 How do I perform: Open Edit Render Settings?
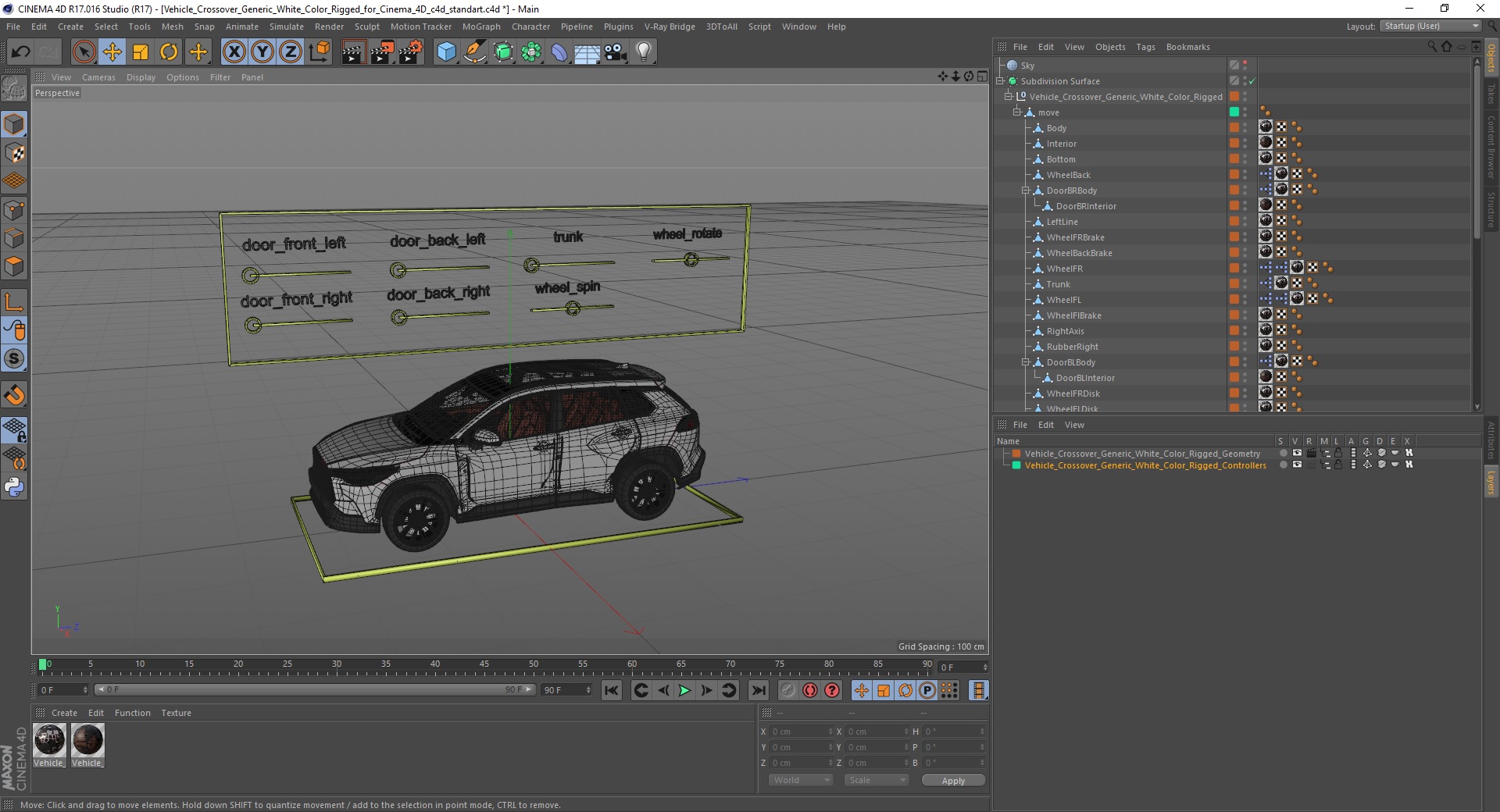pyautogui.click(x=411, y=52)
